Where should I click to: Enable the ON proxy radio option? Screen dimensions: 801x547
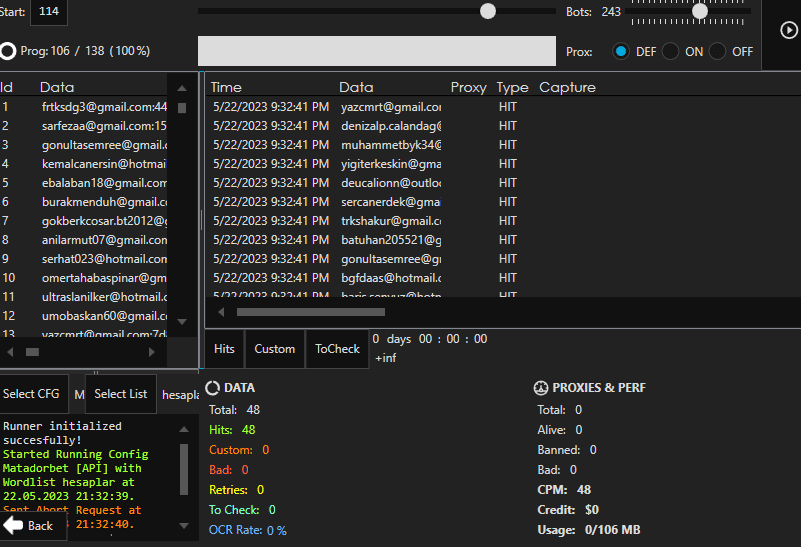click(670, 51)
